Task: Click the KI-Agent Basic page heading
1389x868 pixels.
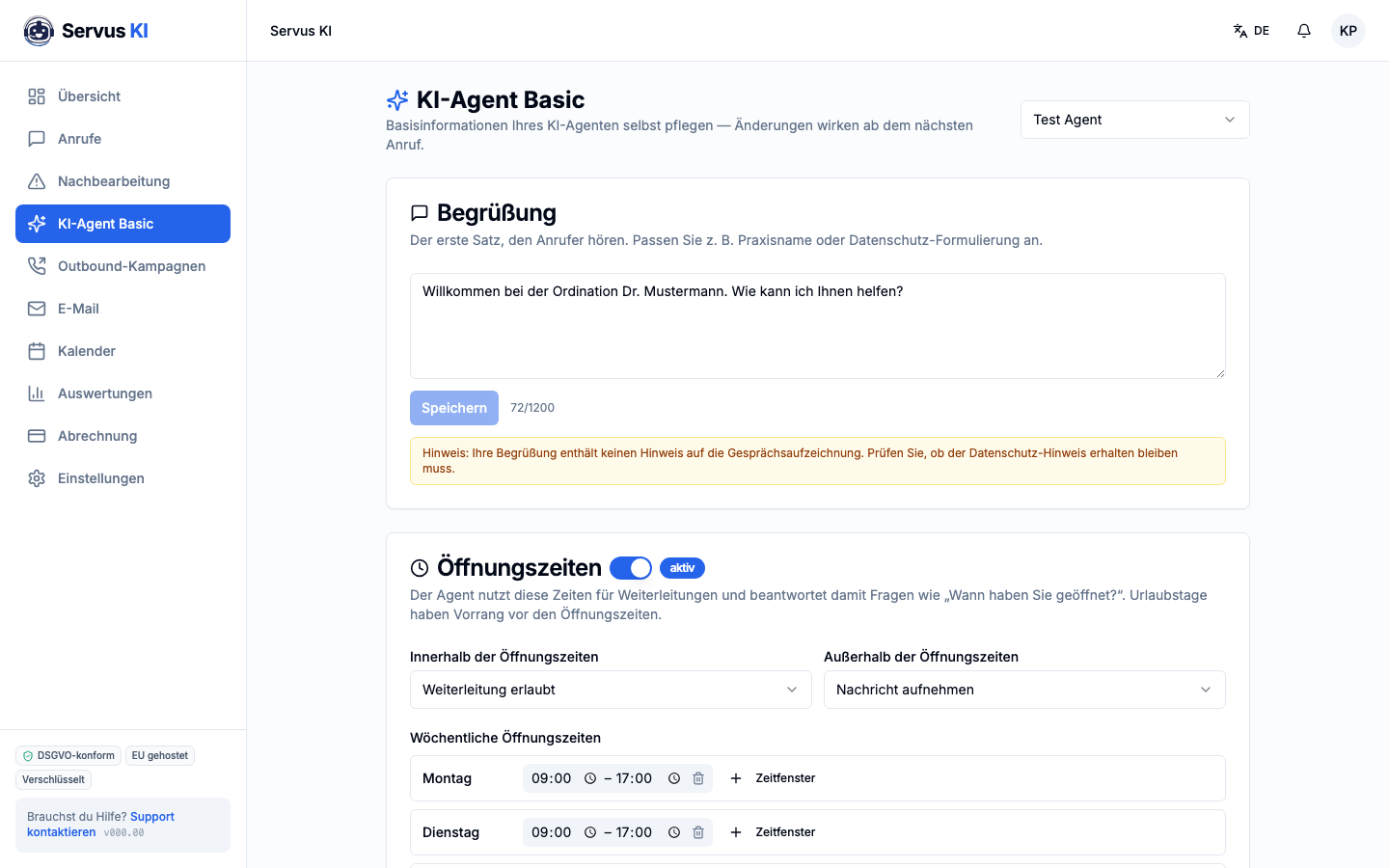Action: [501, 99]
